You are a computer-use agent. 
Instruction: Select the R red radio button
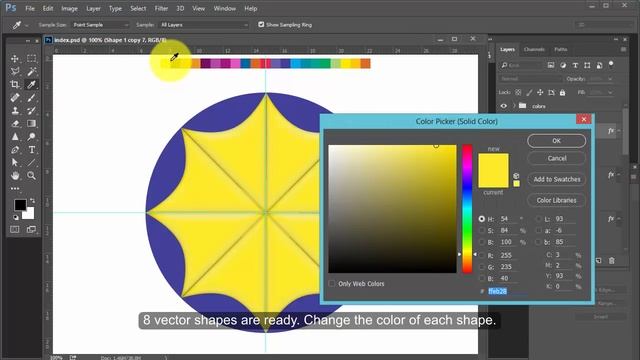[x=482, y=256]
